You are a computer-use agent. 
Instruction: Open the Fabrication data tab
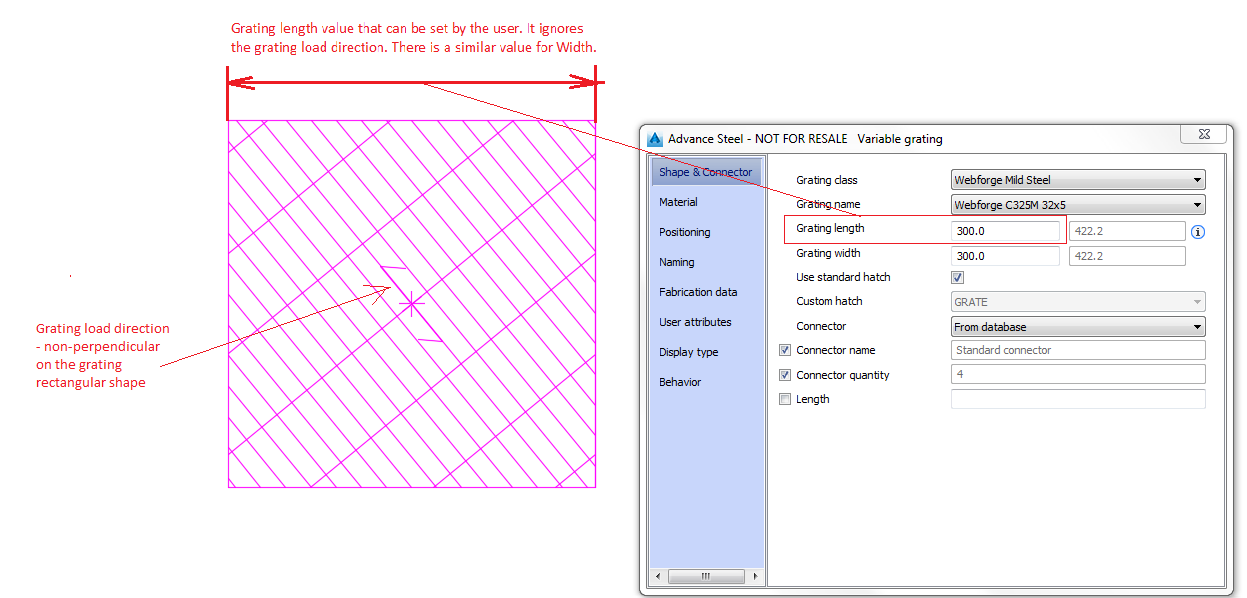coord(706,292)
